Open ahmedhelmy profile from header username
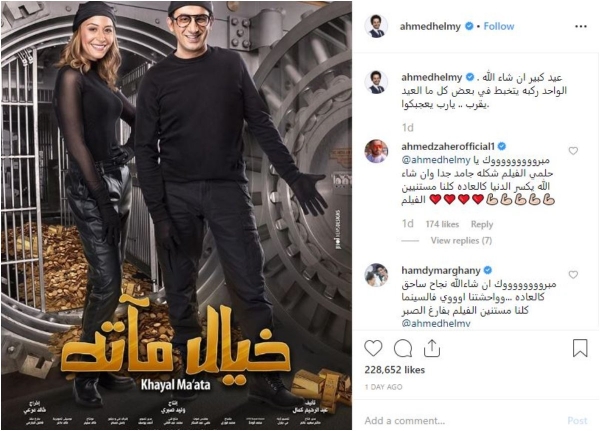Screen dimensions: 600x431 [430, 26]
